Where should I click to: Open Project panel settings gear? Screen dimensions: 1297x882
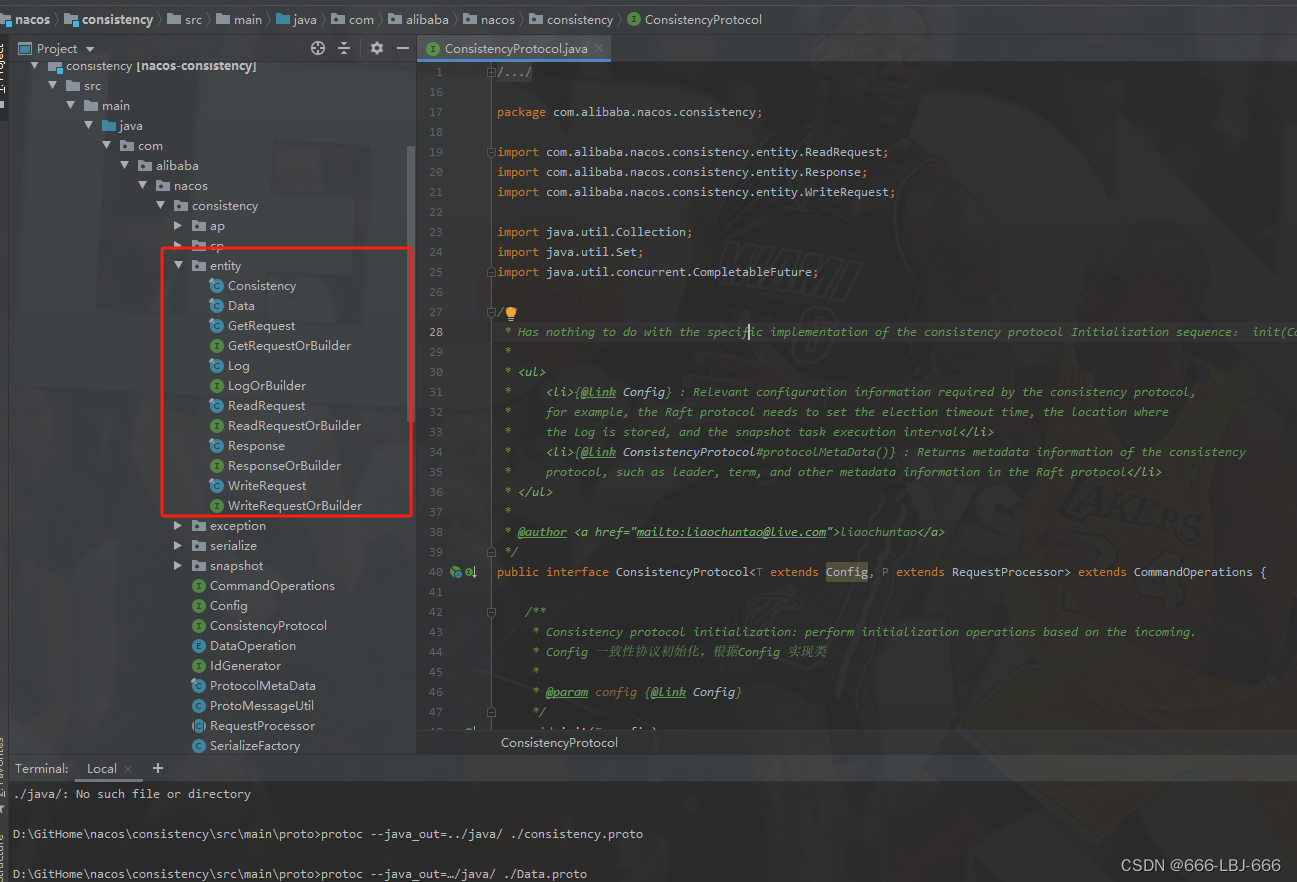pyautogui.click(x=377, y=48)
